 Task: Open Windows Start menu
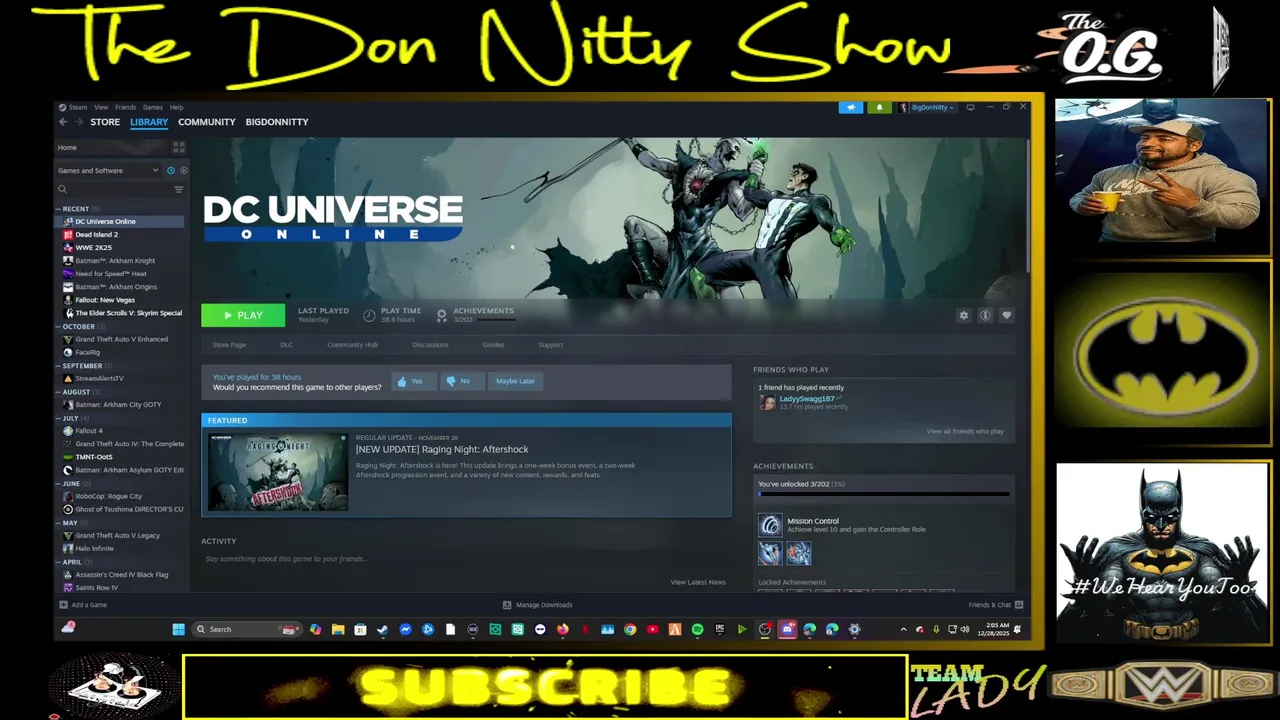178,629
